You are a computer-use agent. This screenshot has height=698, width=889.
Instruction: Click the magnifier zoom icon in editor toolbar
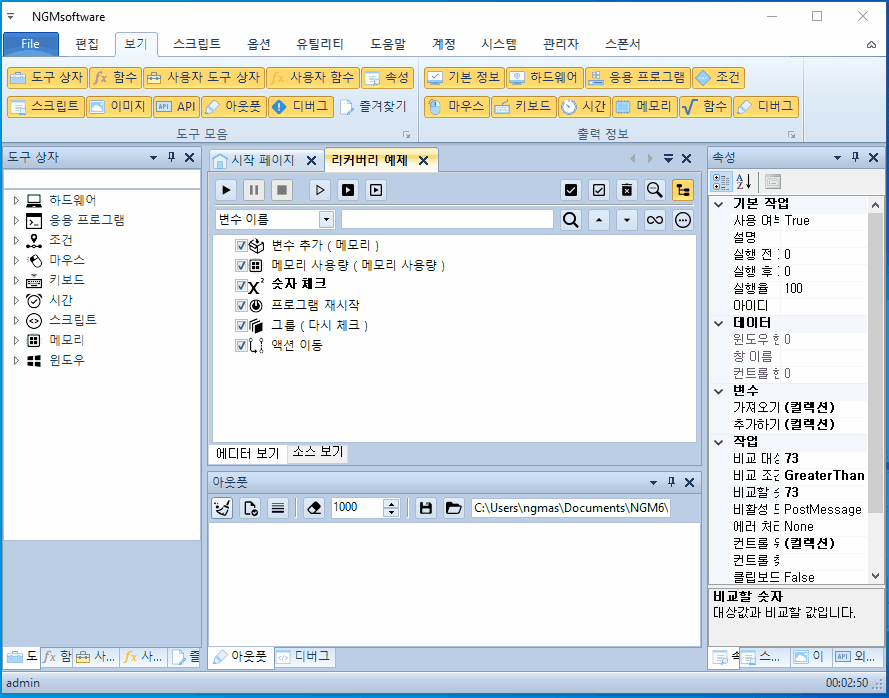click(654, 190)
